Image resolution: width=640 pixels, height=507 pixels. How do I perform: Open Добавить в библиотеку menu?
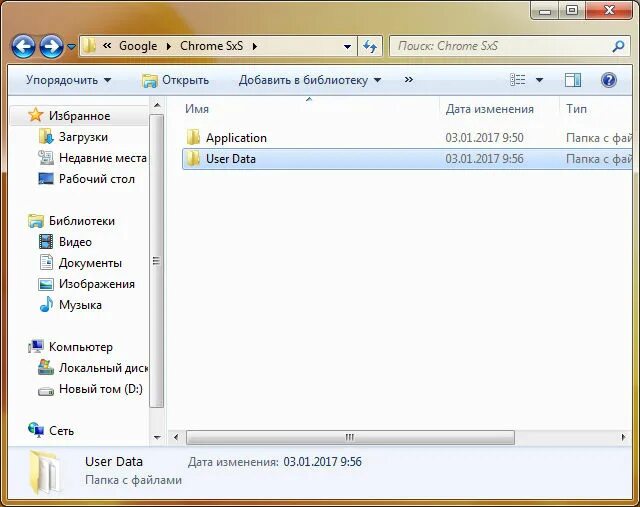(310, 80)
